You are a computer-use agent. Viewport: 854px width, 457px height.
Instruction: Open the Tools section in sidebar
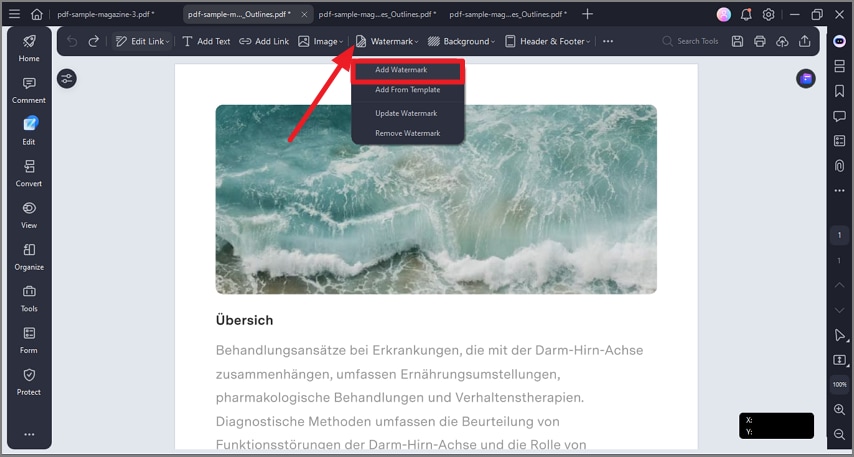tap(29, 298)
